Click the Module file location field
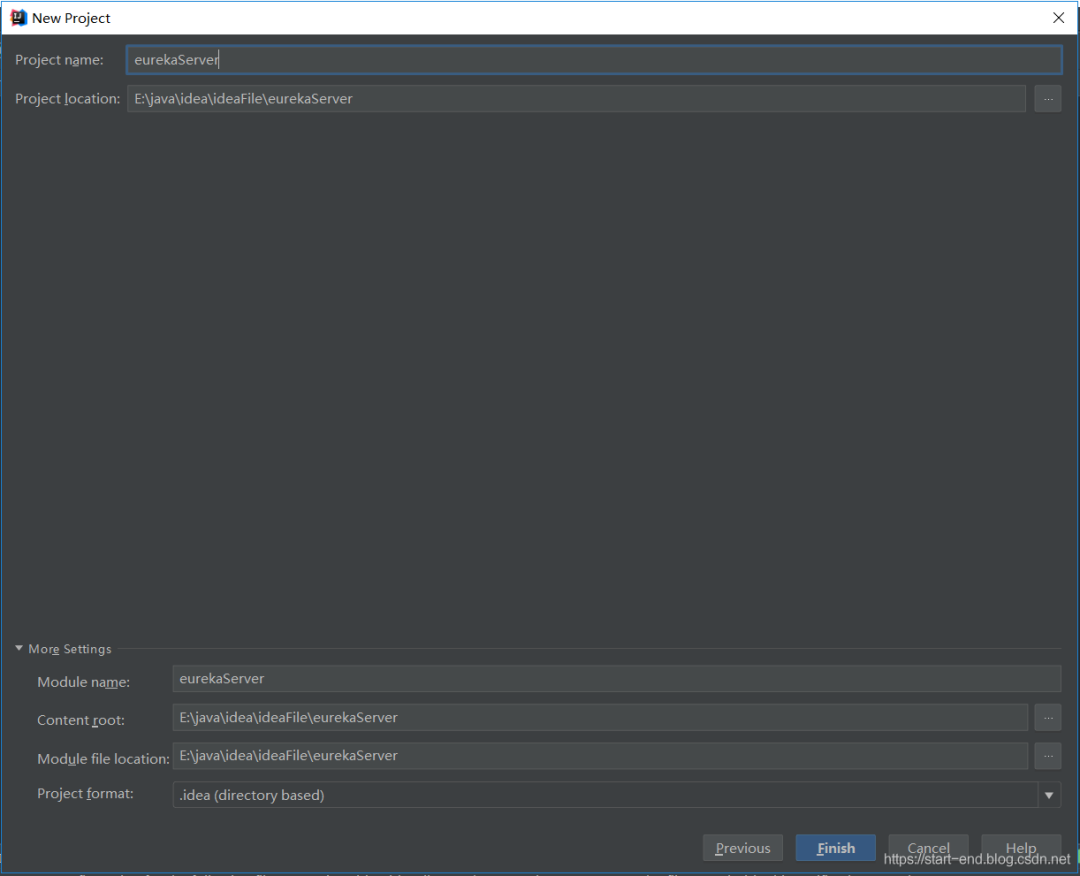The height and width of the screenshot is (876, 1080). [600, 755]
